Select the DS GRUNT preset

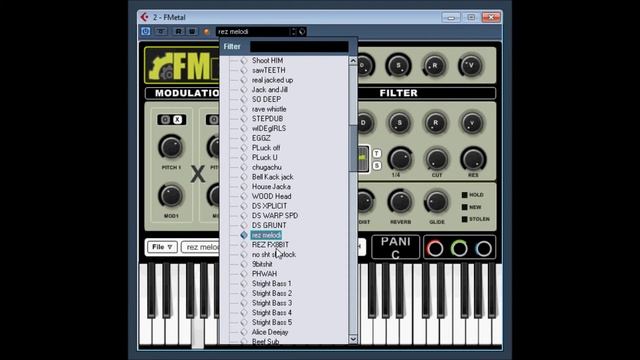pyautogui.click(x=269, y=225)
